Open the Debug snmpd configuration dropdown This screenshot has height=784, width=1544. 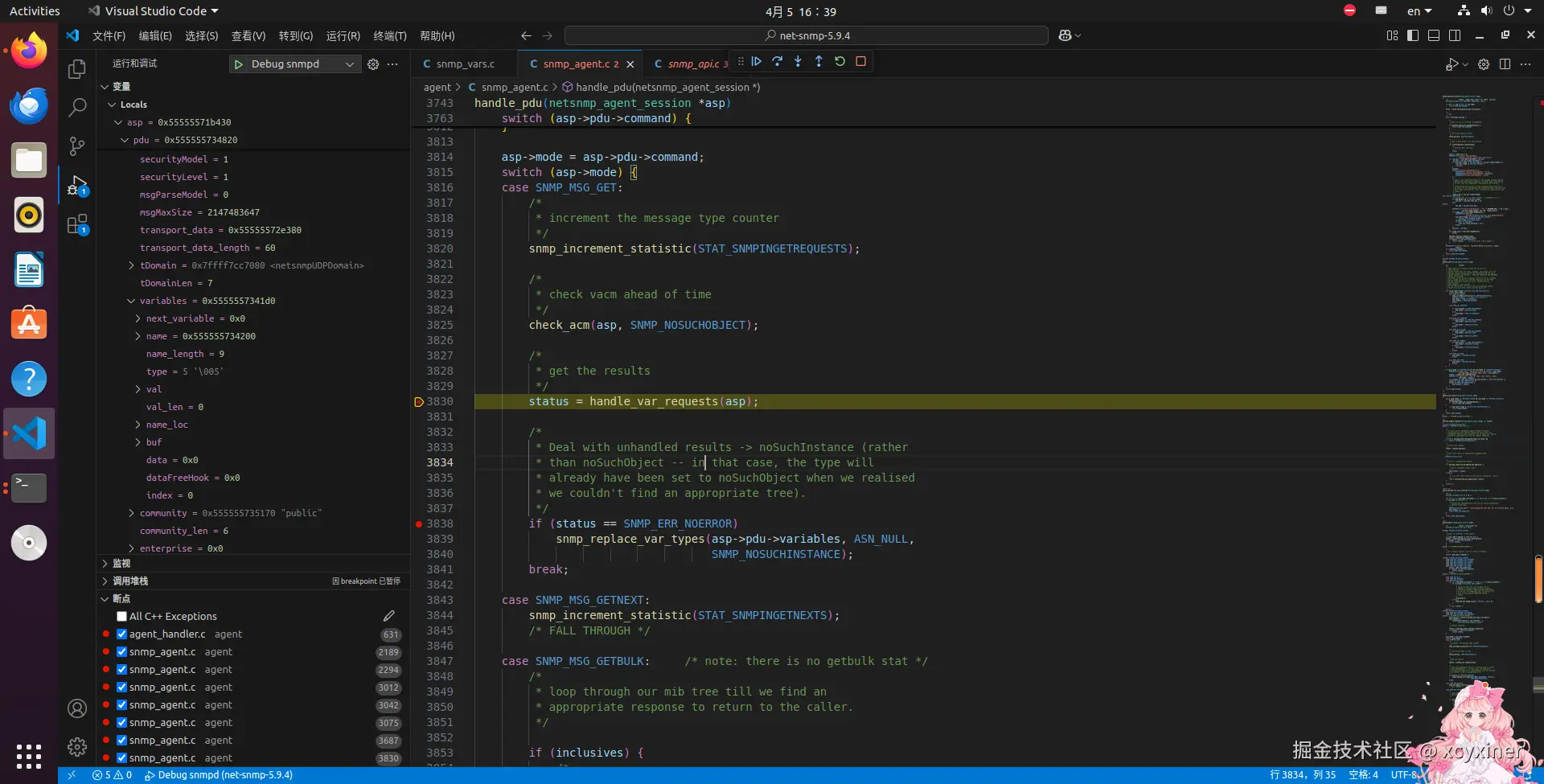[x=349, y=64]
